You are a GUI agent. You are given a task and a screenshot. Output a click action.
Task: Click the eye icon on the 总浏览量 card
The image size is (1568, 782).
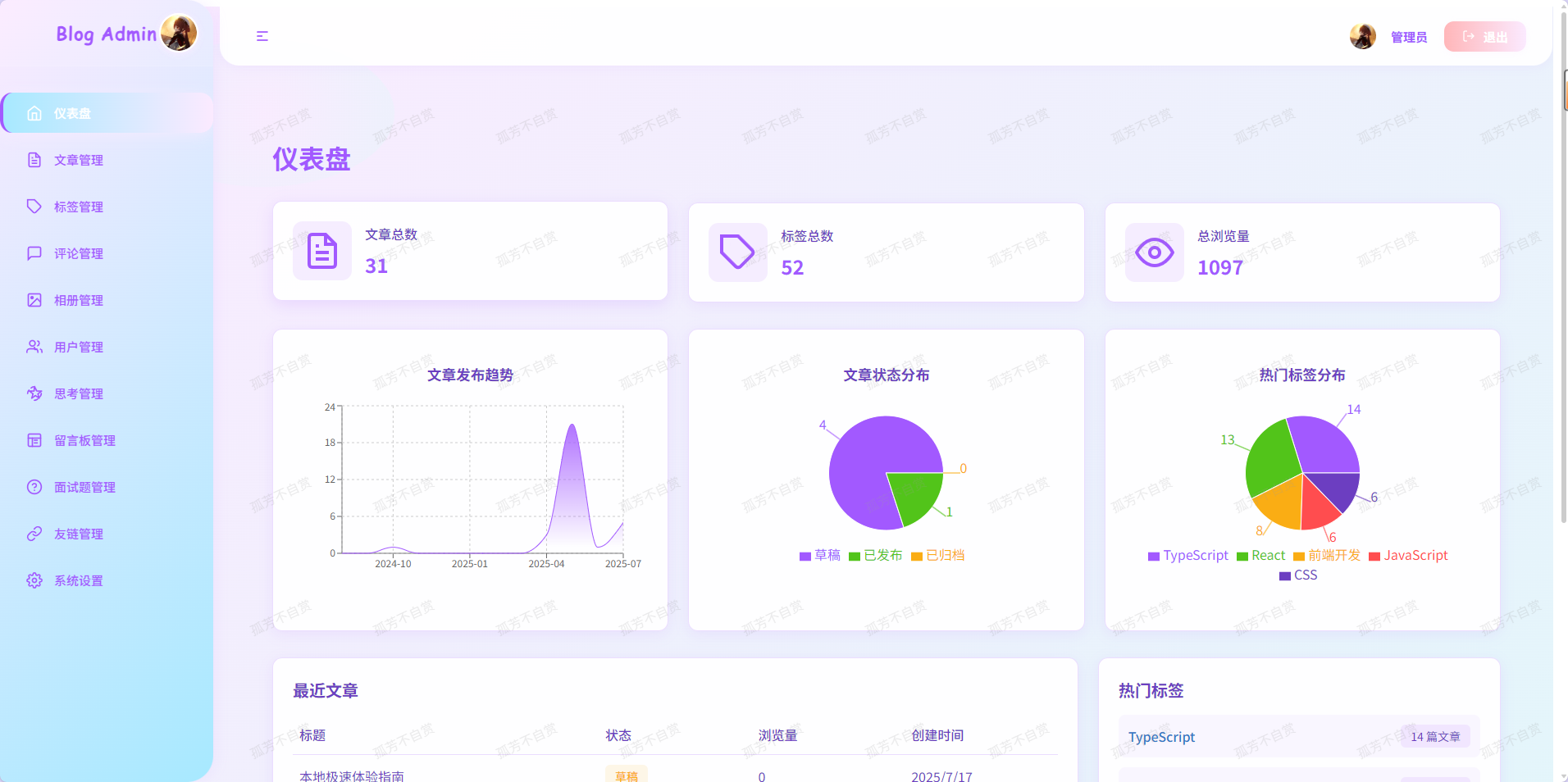click(1154, 252)
